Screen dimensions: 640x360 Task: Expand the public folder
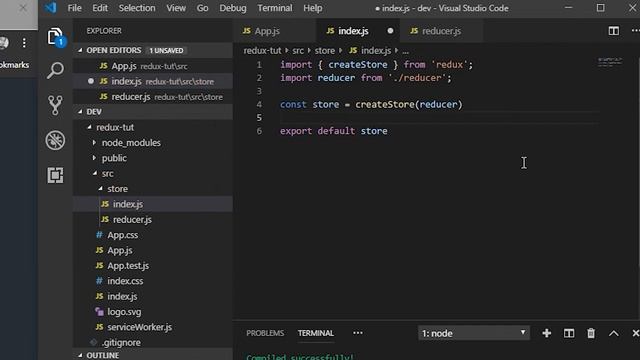click(x=94, y=158)
